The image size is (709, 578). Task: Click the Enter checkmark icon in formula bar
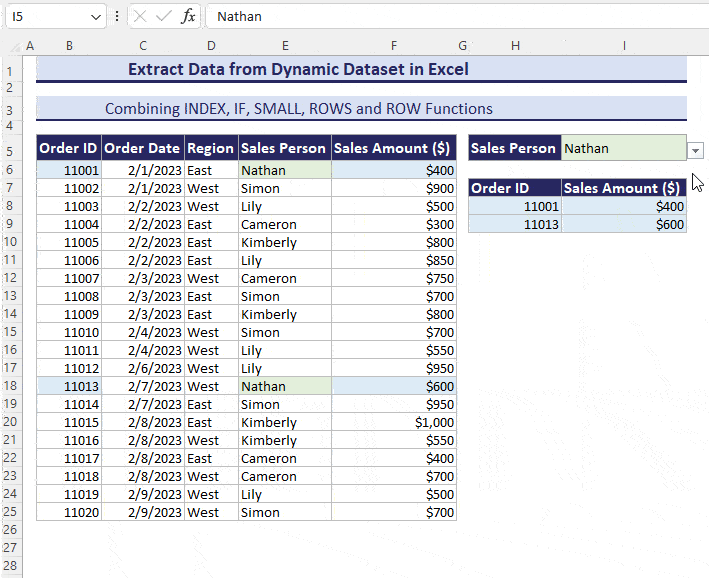coord(164,17)
